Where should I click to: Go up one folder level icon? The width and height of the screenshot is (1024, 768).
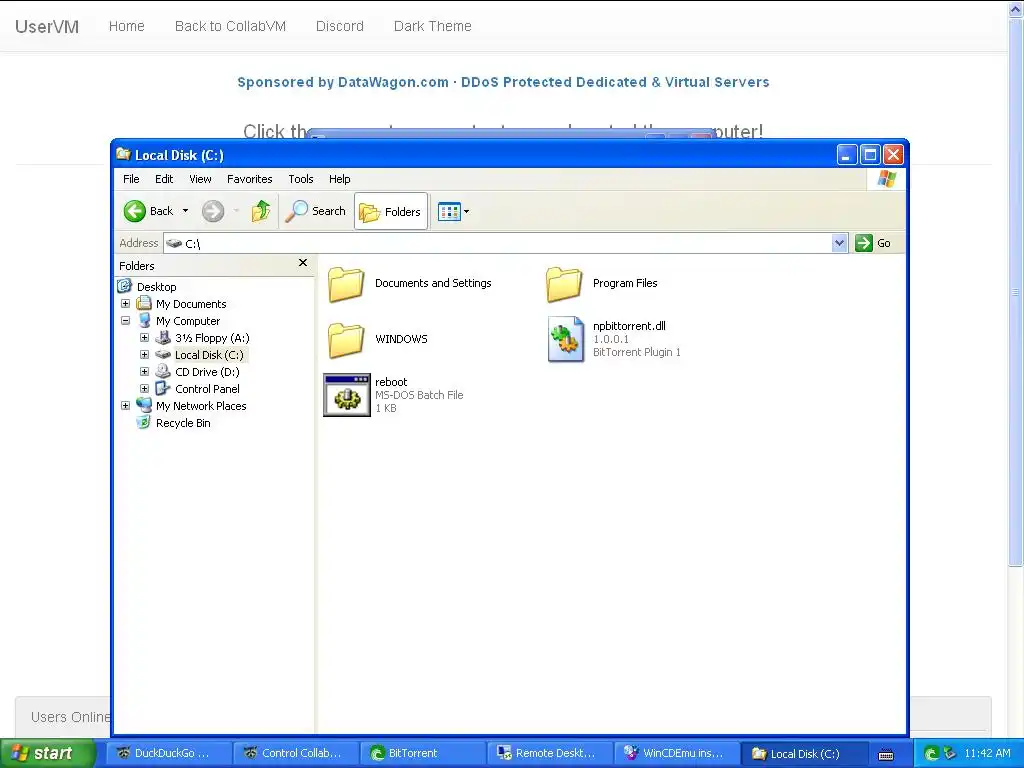(261, 211)
